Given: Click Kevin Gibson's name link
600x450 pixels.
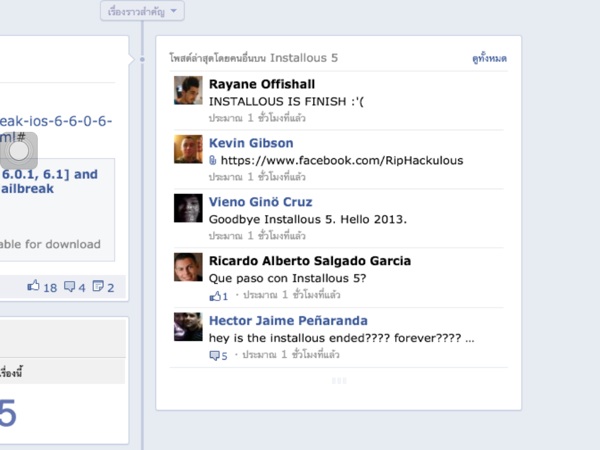Looking at the screenshot, I should pyautogui.click(x=251, y=143).
